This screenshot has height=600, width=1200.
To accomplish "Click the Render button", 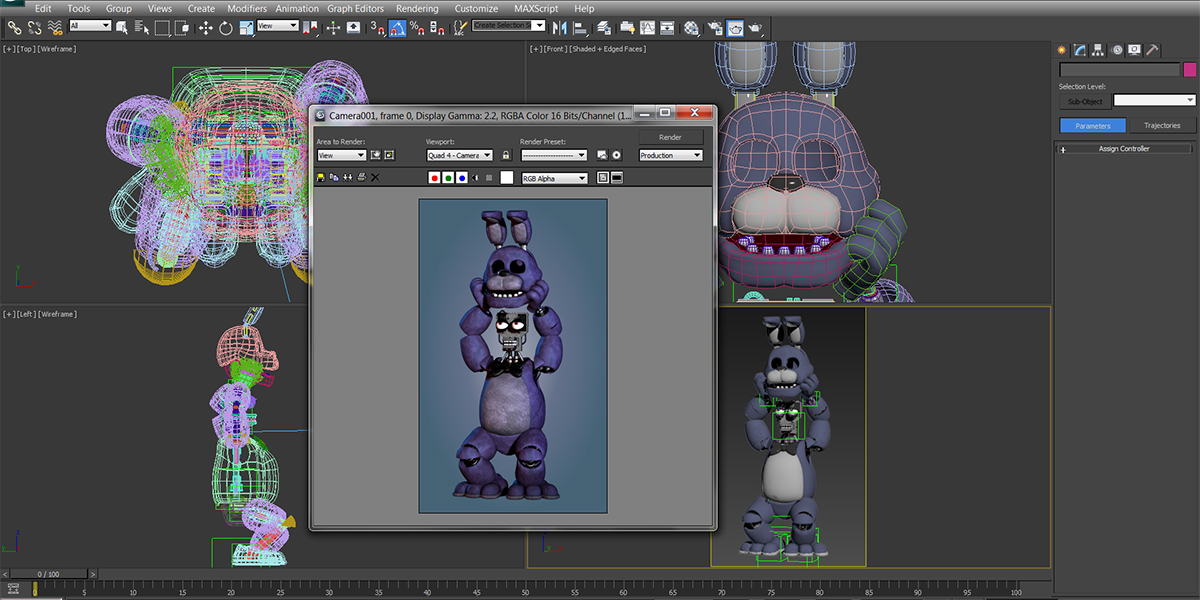I will (x=670, y=137).
